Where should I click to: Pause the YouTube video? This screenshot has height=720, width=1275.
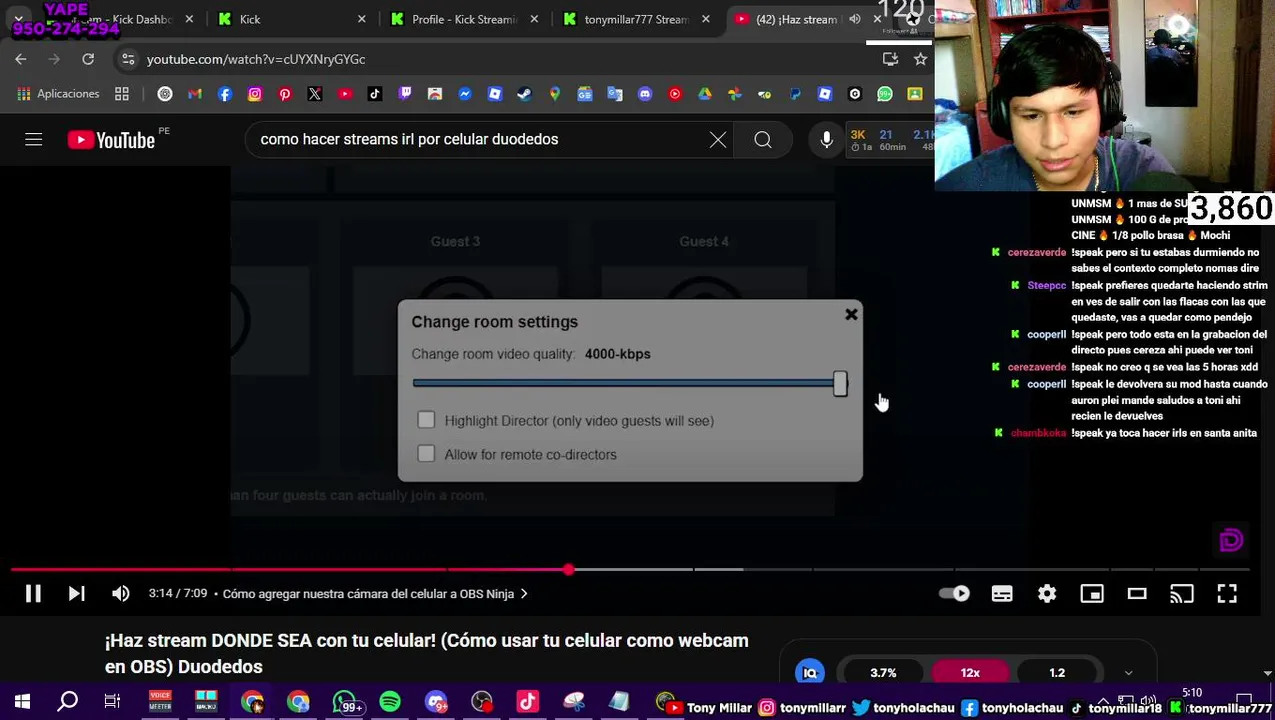[33, 594]
